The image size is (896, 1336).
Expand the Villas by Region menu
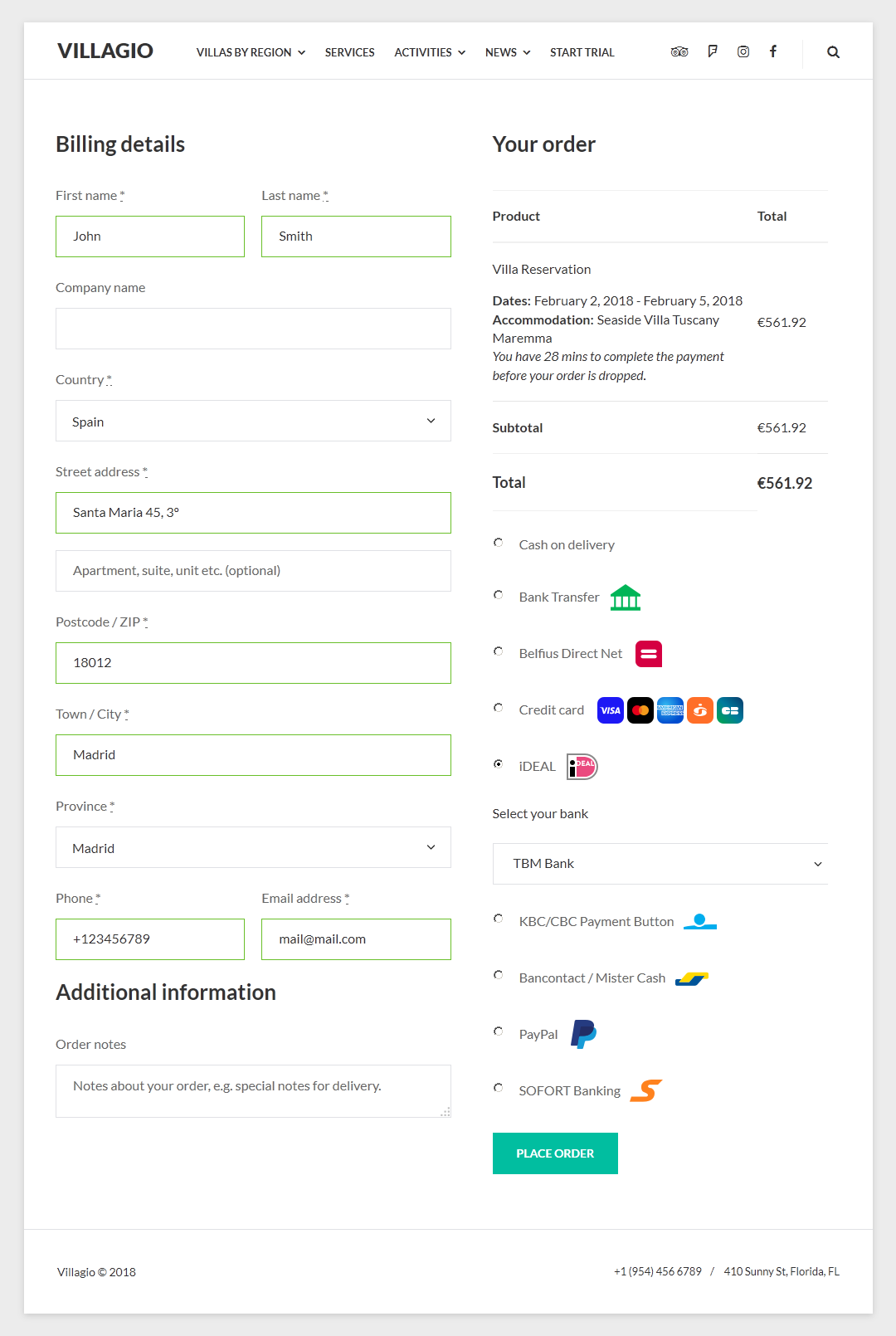pos(245,51)
